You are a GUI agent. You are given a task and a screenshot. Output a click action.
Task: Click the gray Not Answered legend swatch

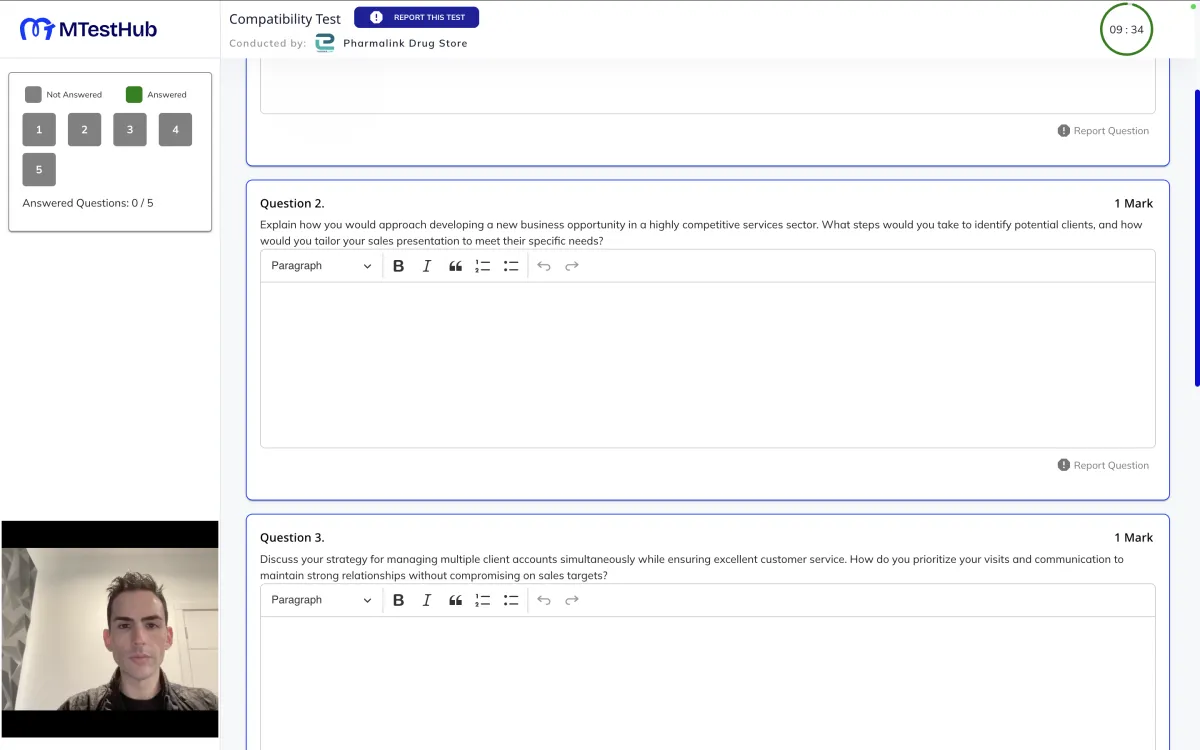33,95
